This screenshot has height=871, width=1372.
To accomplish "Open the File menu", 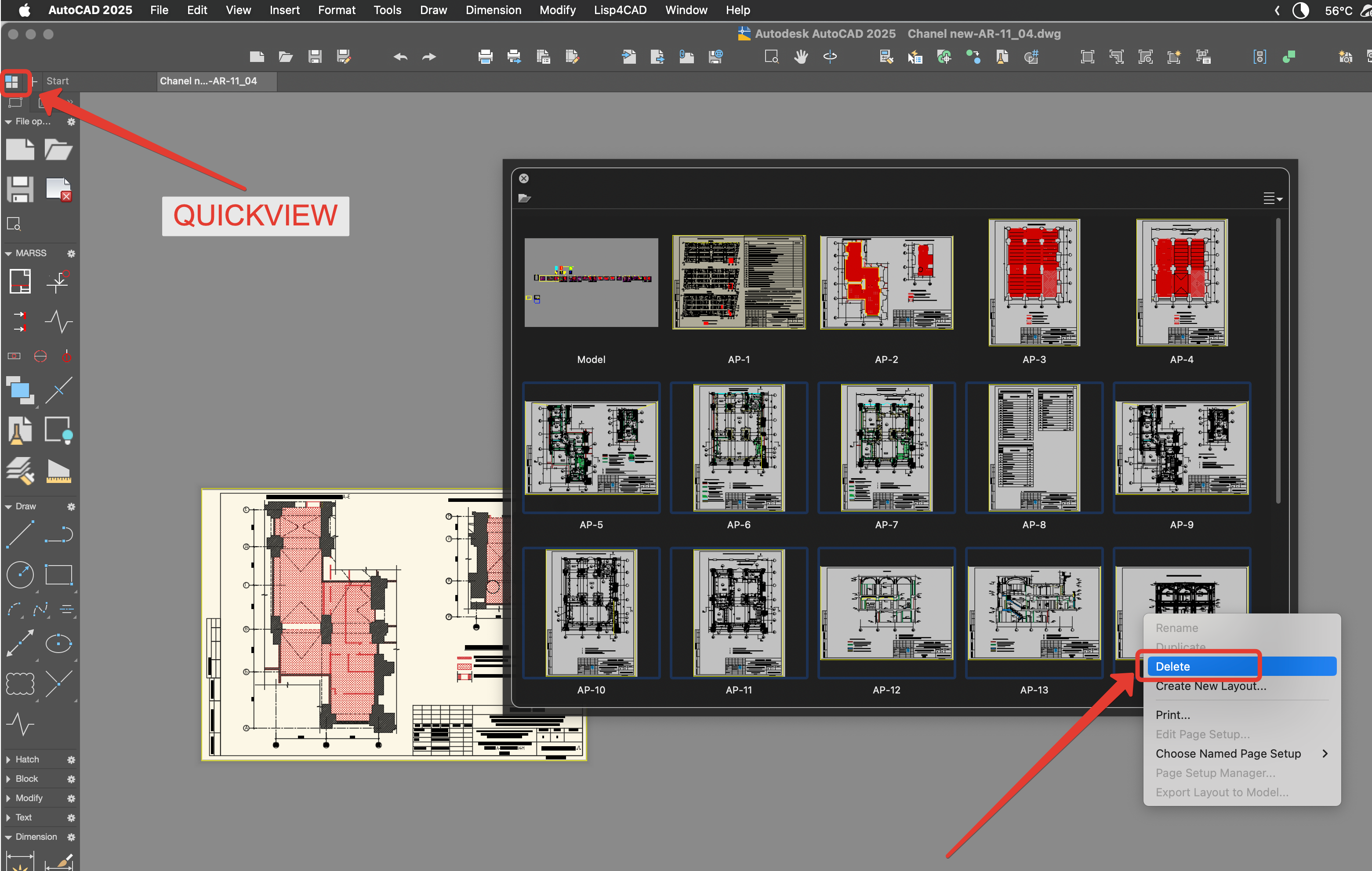I will click(x=159, y=10).
